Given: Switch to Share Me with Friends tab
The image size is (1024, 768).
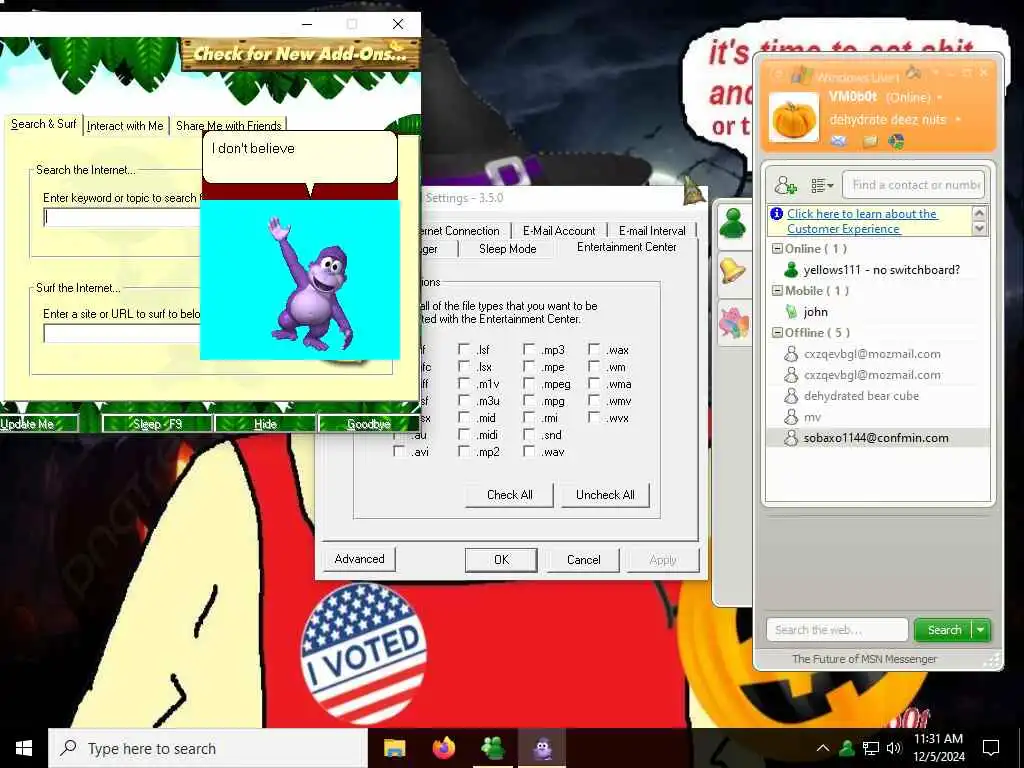Looking at the screenshot, I should point(229,125).
